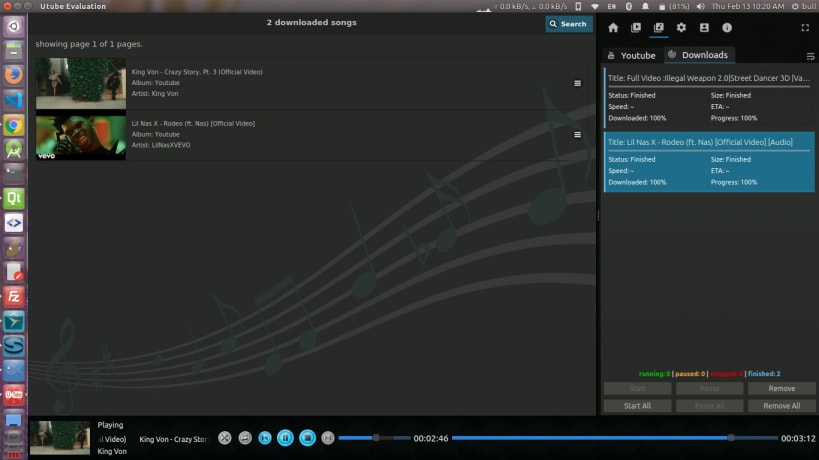Click 'showing page 1 of 1 pages.' text
819x460 pixels.
point(89,44)
